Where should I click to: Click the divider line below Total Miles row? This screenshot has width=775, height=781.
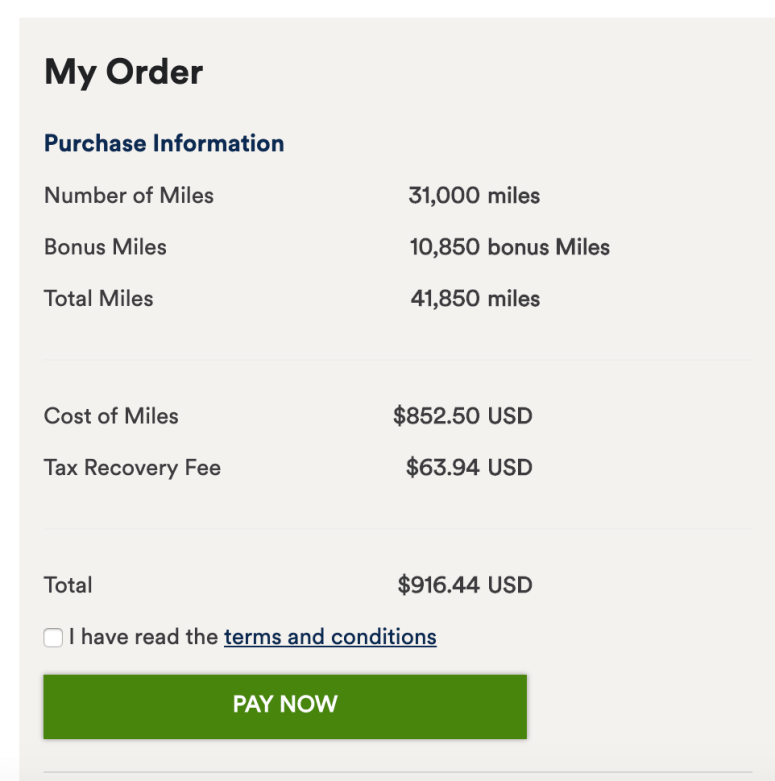point(397,359)
